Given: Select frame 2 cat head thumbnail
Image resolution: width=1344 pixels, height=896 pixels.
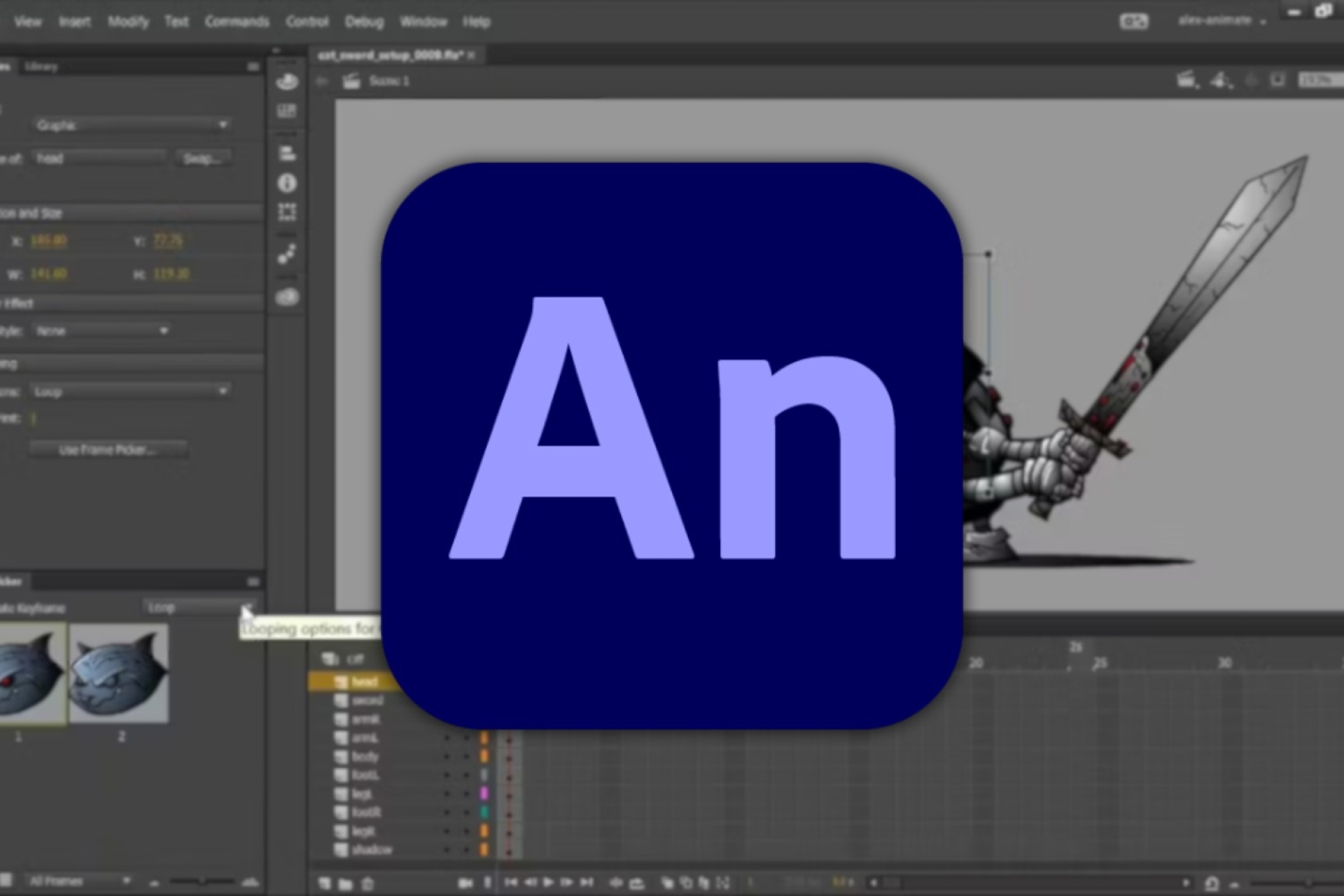Looking at the screenshot, I should click(119, 673).
